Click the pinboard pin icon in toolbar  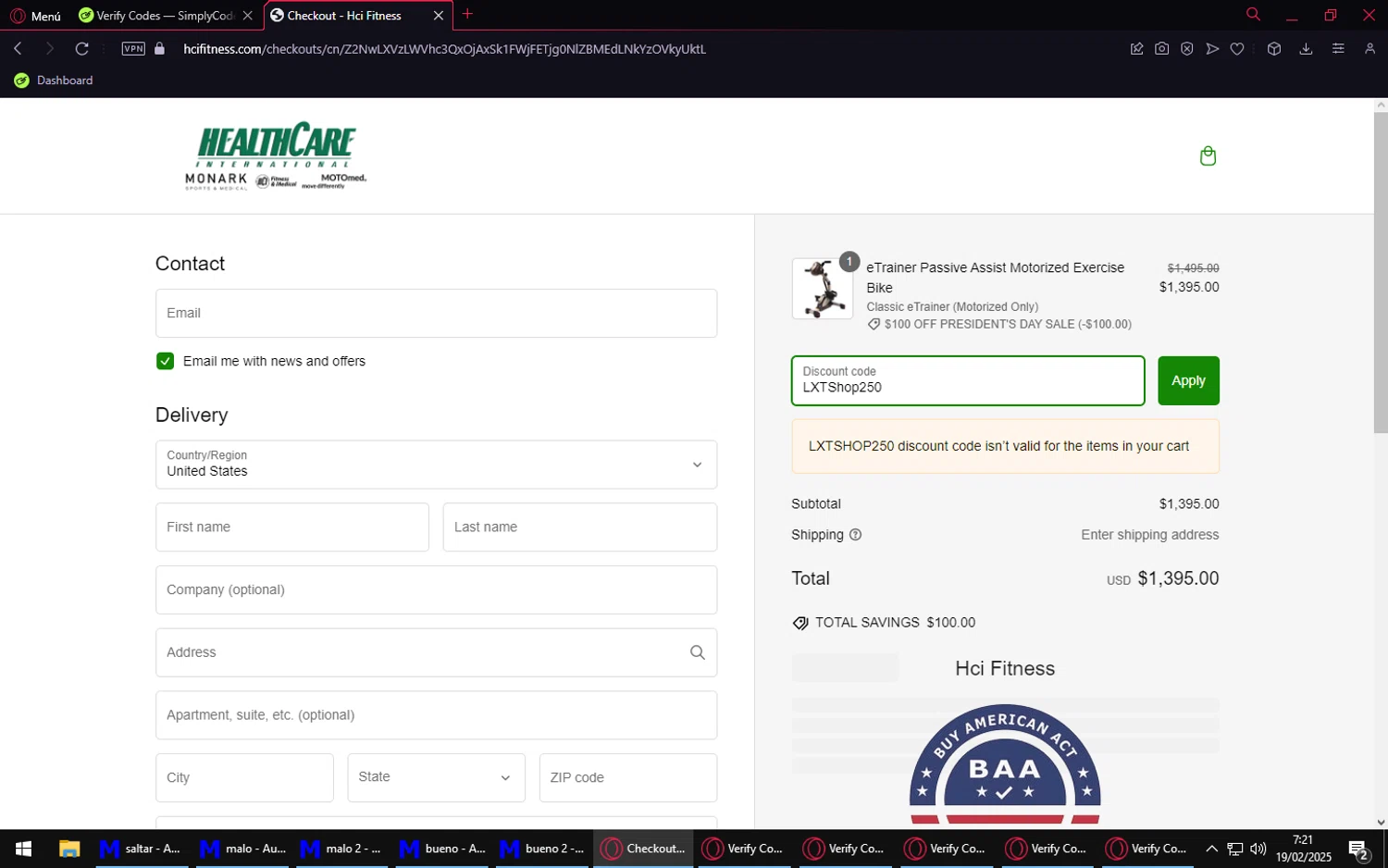[1136, 49]
